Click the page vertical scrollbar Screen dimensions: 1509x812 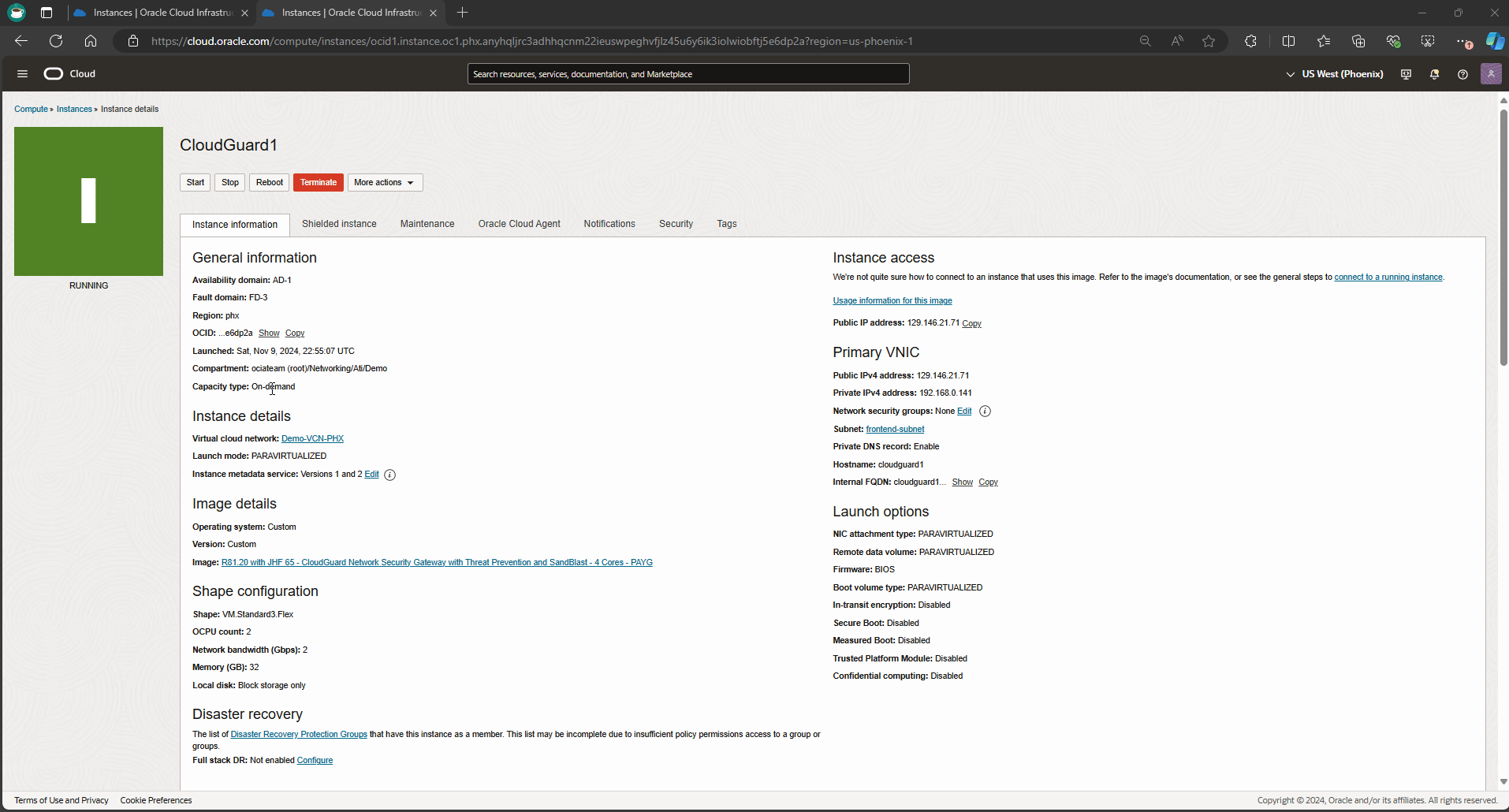coord(1503,237)
